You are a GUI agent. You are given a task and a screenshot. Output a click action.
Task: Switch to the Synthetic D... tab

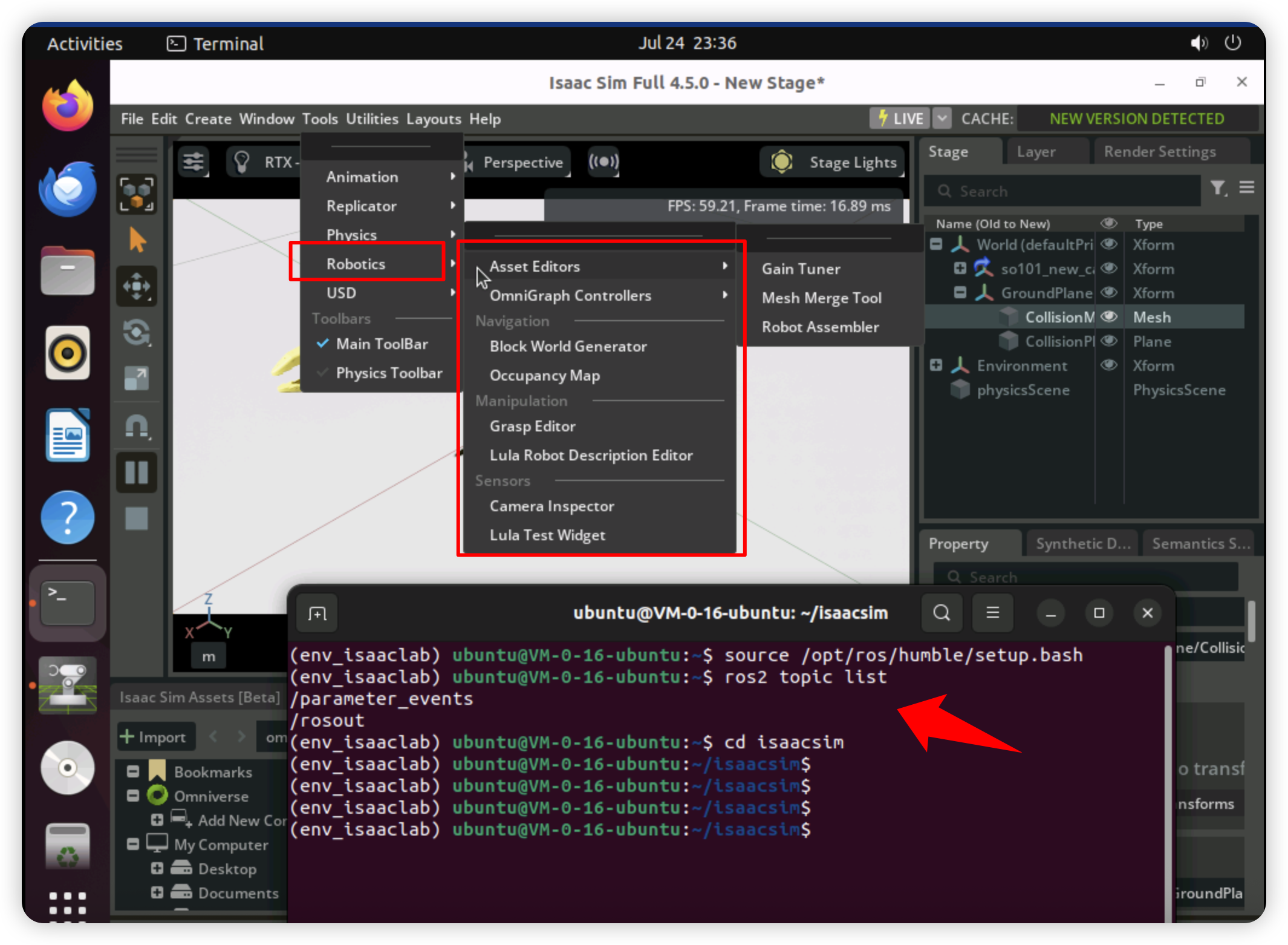click(1082, 543)
